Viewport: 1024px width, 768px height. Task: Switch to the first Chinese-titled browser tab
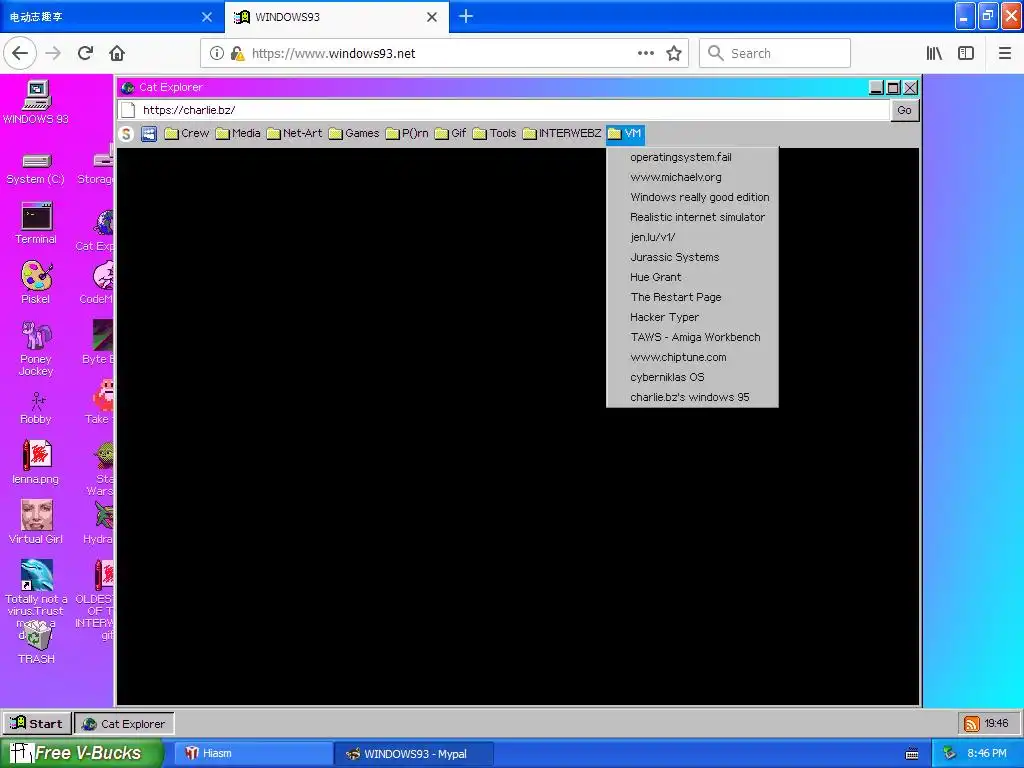point(111,17)
